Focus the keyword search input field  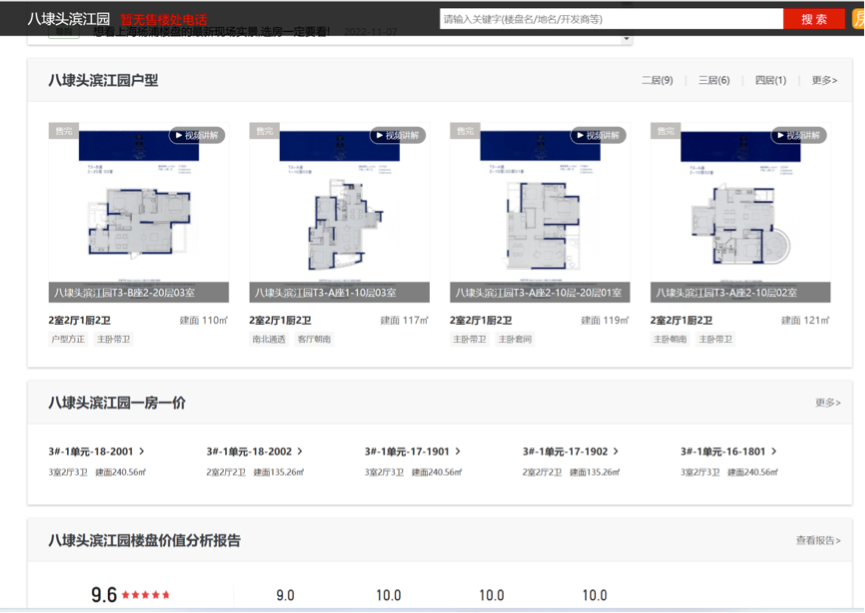point(610,19)
